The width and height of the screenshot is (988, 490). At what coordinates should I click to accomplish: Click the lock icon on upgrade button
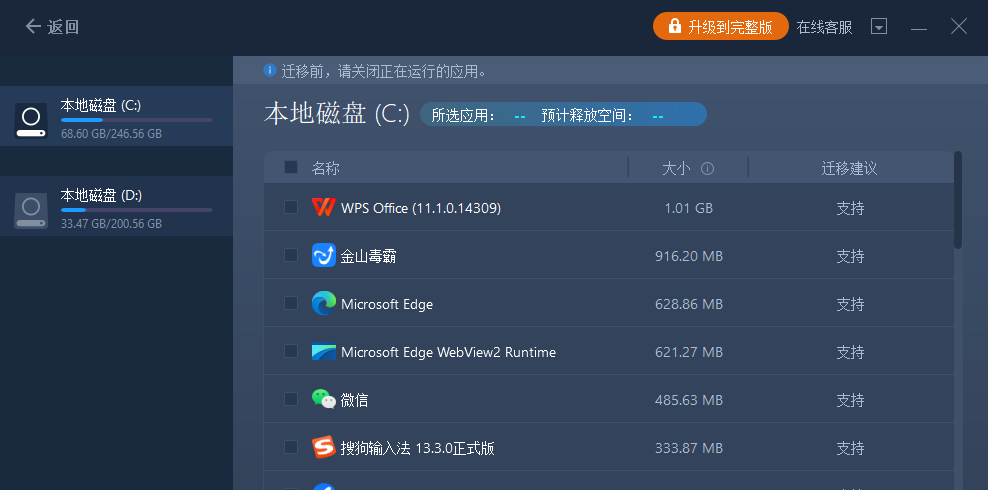[674, 26]
